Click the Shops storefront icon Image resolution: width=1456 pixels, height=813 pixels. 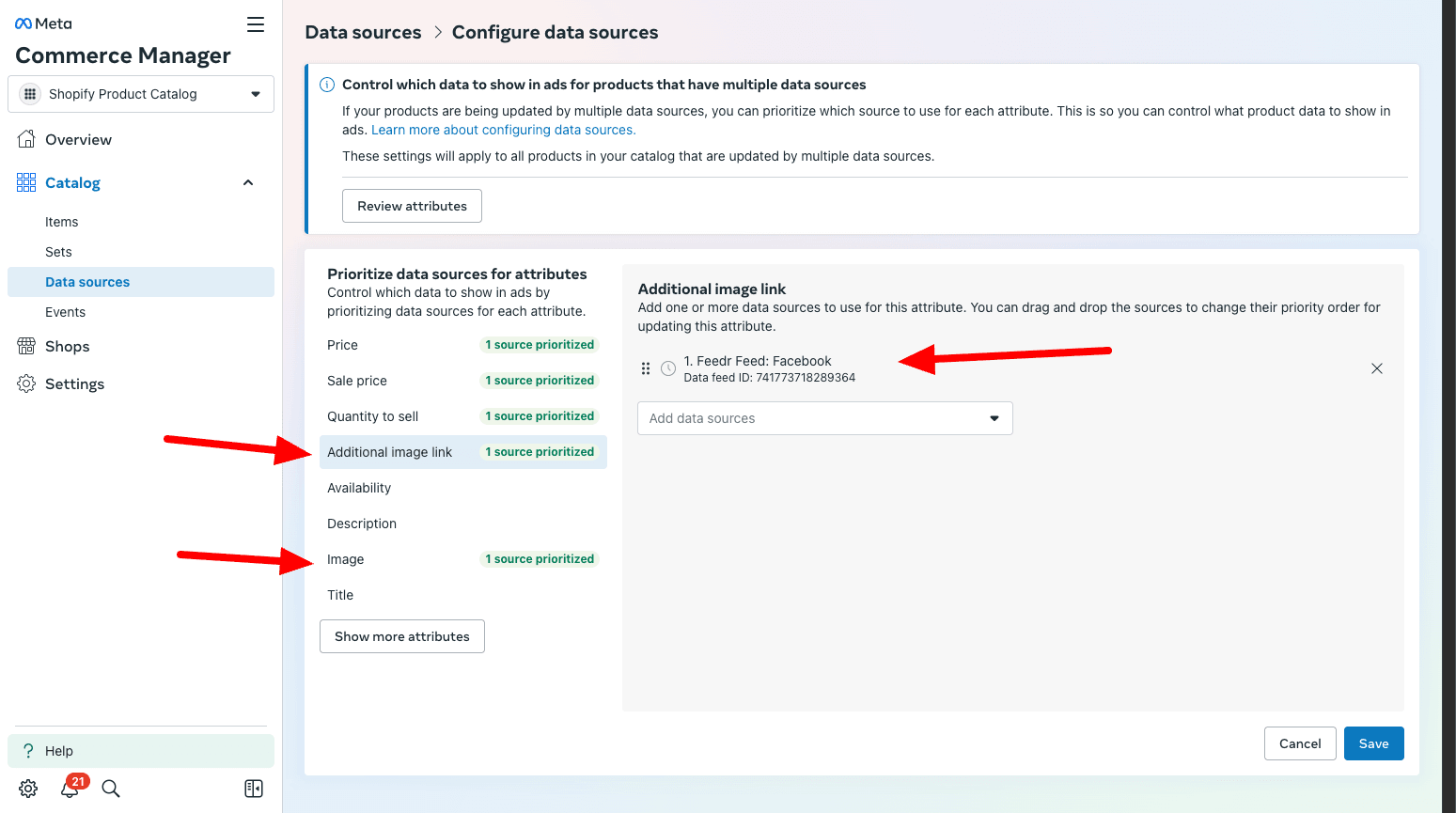tap(25, 346)
